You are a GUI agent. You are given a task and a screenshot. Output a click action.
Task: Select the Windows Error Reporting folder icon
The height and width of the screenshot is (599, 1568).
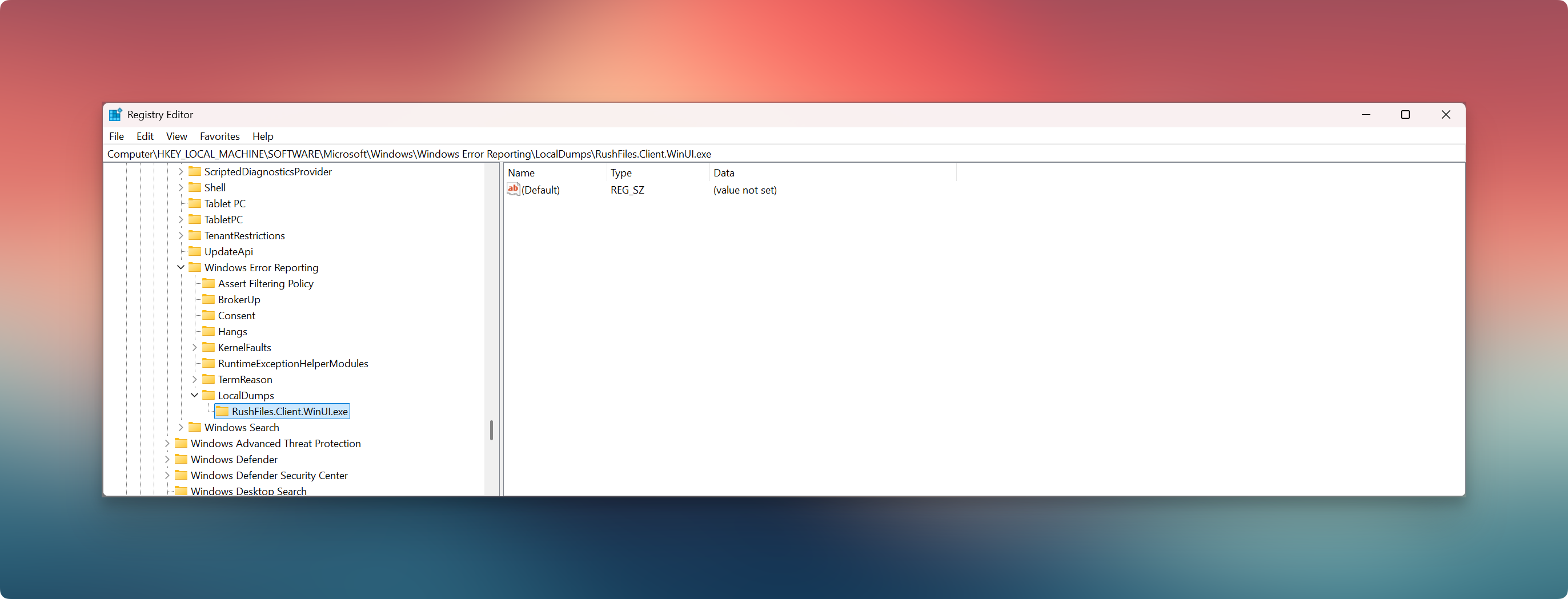195,267
